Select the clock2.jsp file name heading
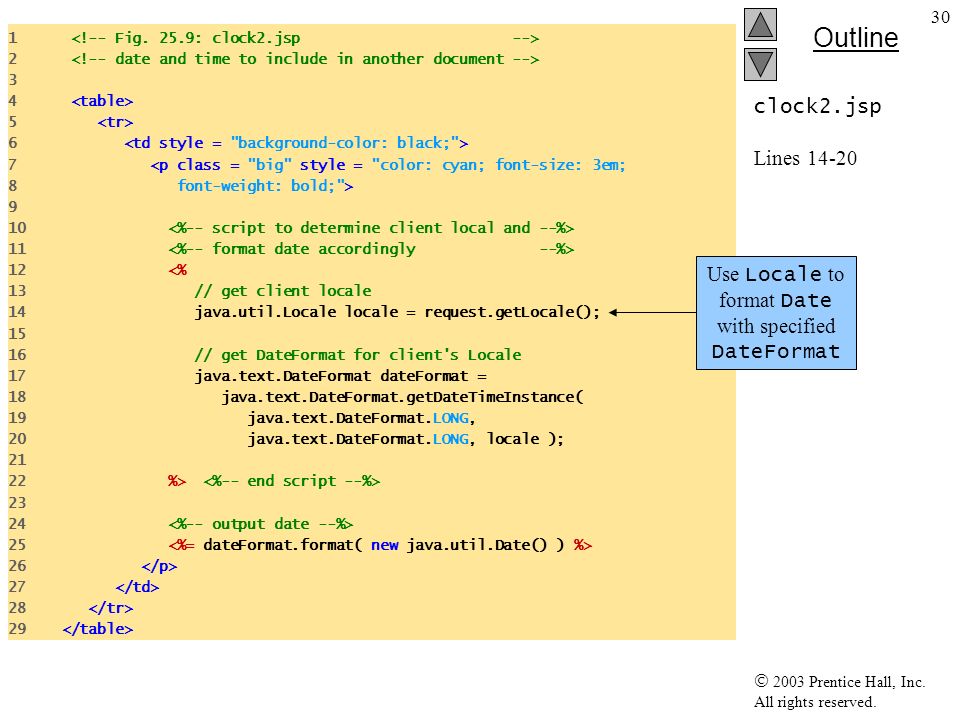The height and width of the screenshot is (720, 960). [817, 106]
